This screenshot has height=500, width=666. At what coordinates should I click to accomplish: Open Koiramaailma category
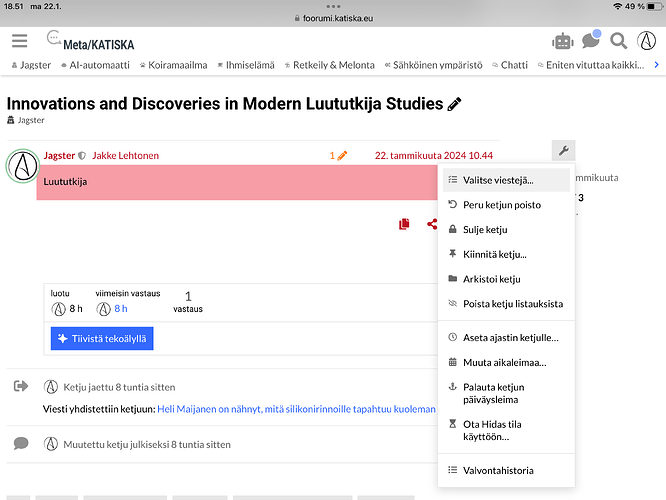click(x=173, y=65)
